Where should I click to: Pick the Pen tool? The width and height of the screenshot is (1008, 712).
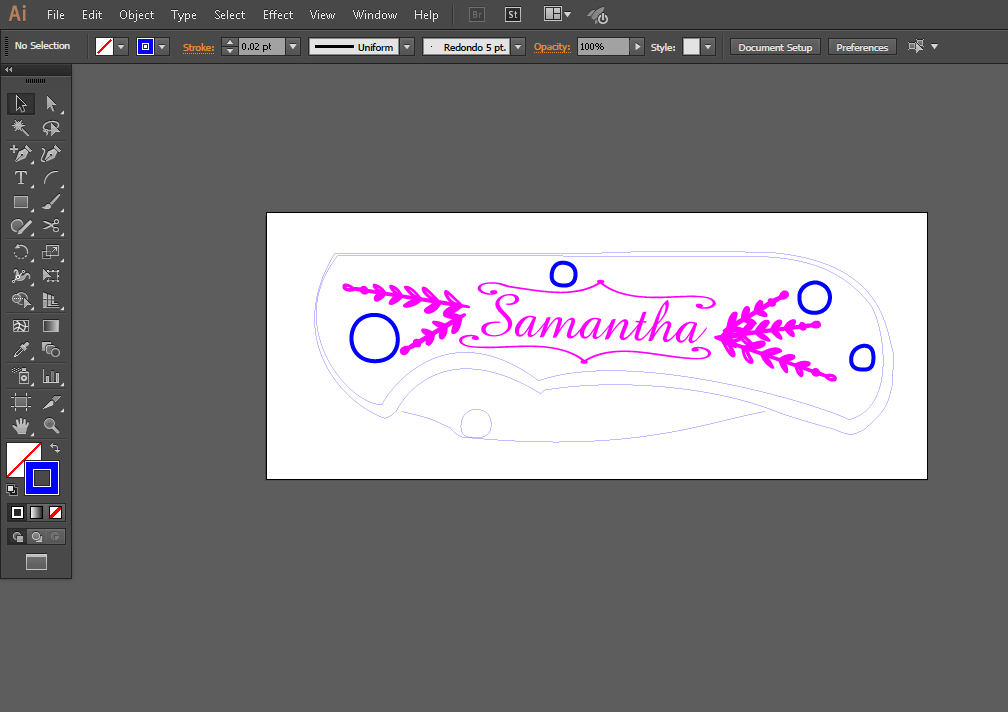(20, 153)
